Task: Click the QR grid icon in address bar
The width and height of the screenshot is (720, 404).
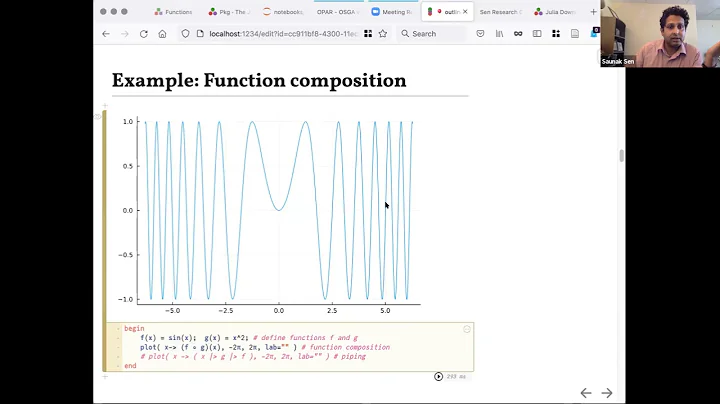Action: [368, 34]
